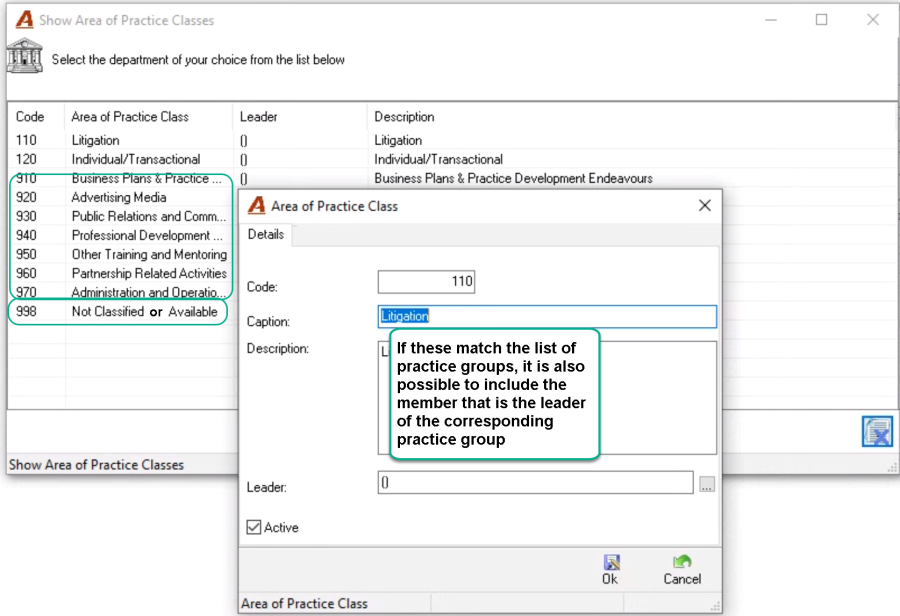Click the export list icon in Show Area window
Screen dimensions: 900x616
(x=877, y=432)
